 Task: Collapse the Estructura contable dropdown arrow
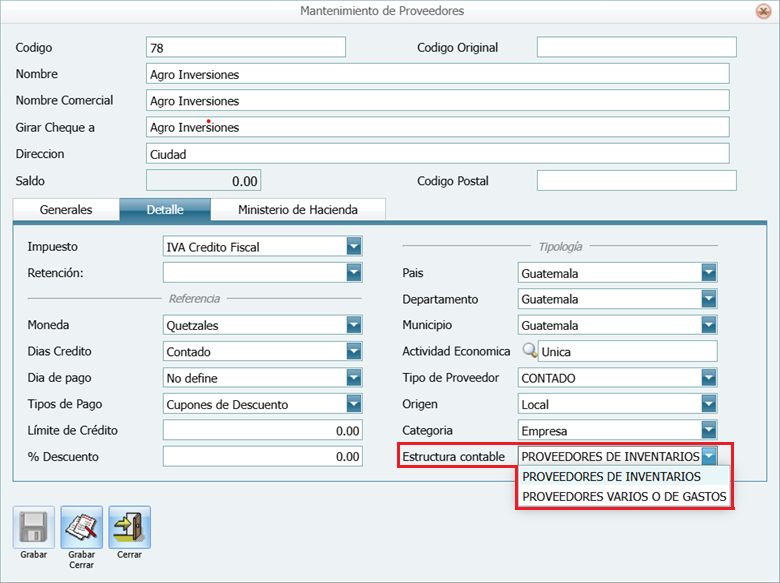[709, 456]
